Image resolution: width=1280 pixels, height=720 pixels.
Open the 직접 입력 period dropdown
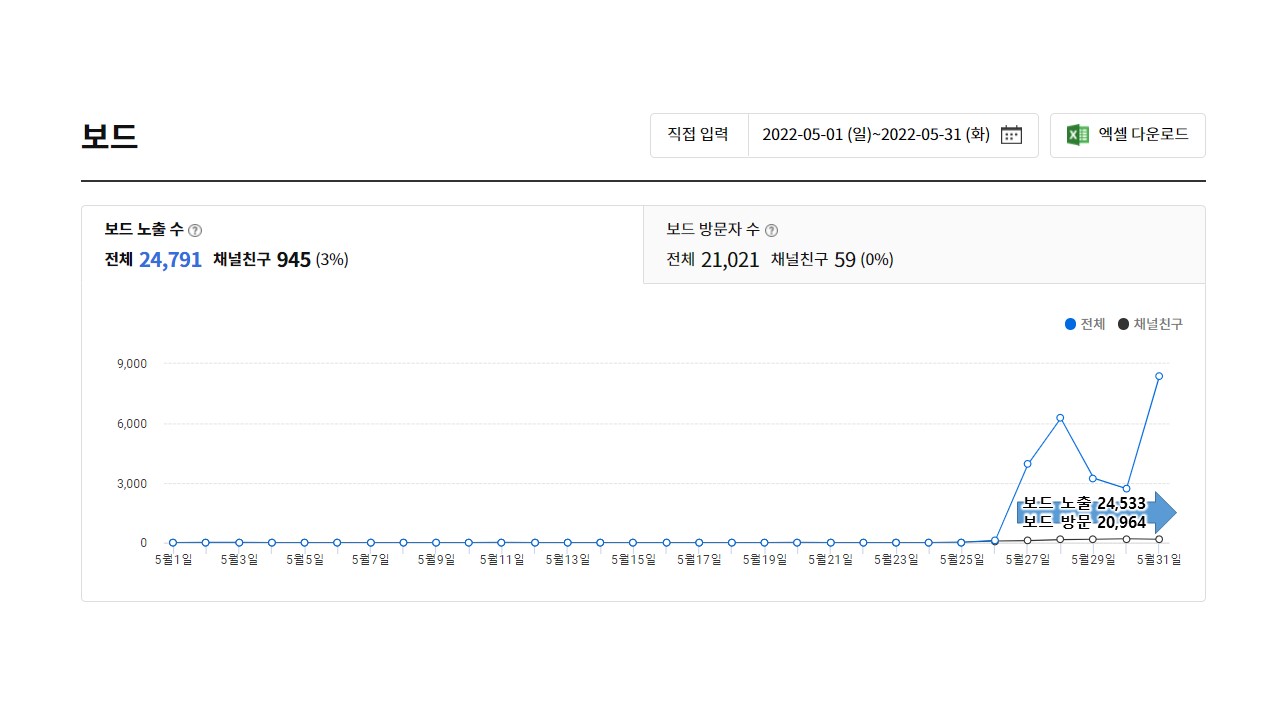point(698,134)
